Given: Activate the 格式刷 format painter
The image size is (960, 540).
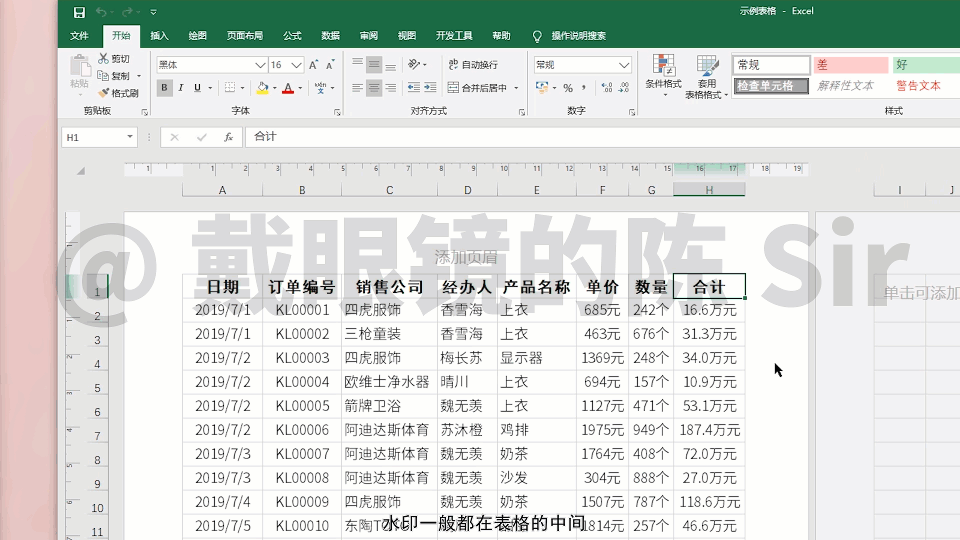Looking at the screenshot, I should (x=118, y=93).
